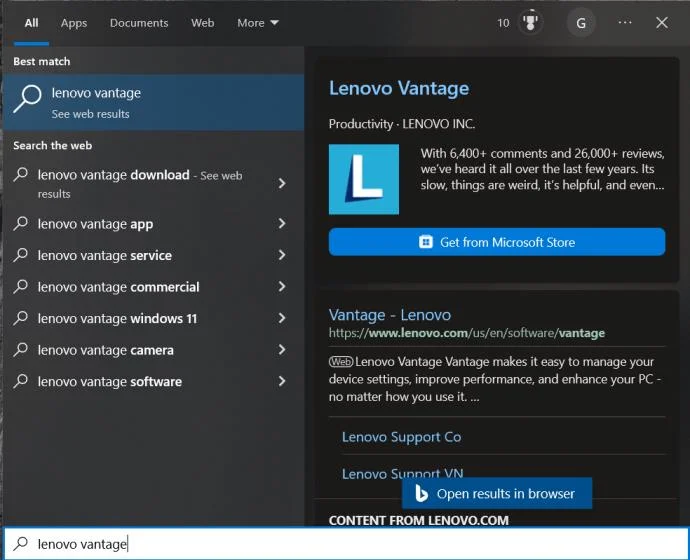Click the Lenovo Vantage L app logo

click(x=364, y=179)
